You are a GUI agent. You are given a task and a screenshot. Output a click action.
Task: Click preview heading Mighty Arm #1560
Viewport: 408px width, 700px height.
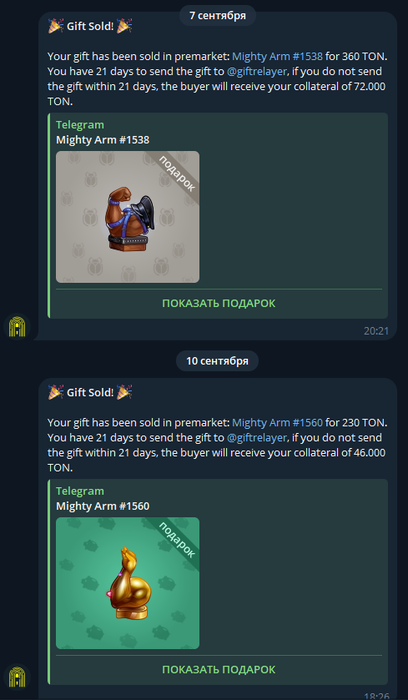click(103, 506)
